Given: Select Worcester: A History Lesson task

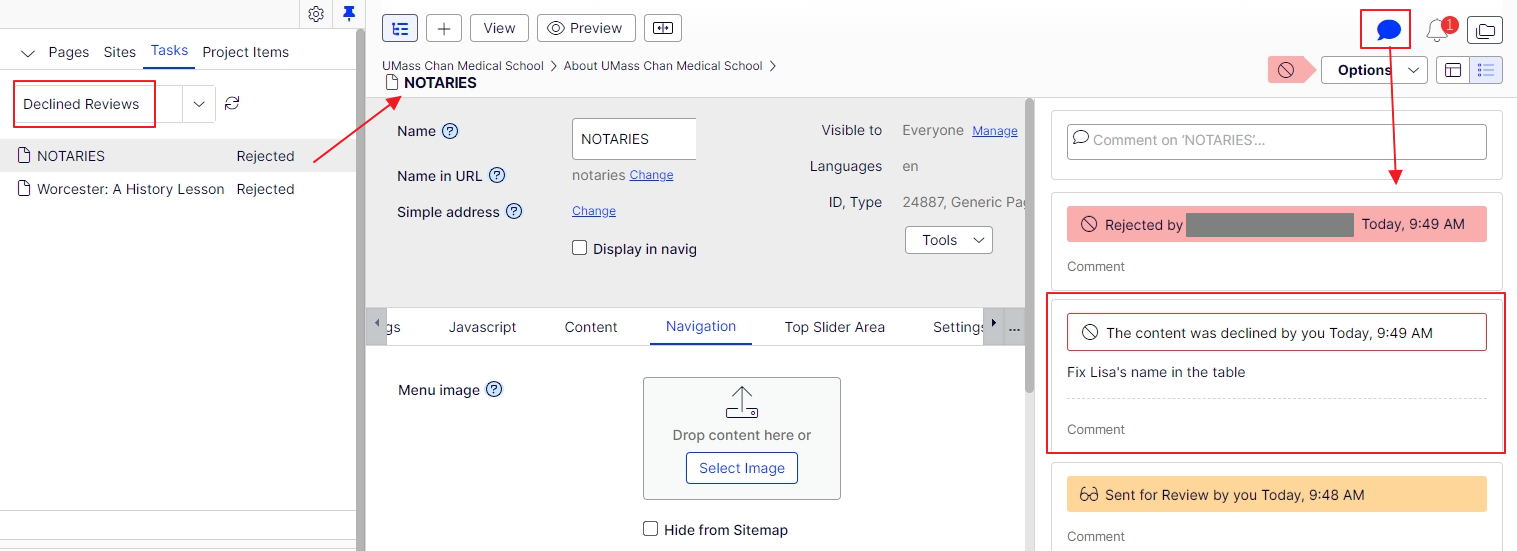Looking at the screenshot, I should 130,189.
